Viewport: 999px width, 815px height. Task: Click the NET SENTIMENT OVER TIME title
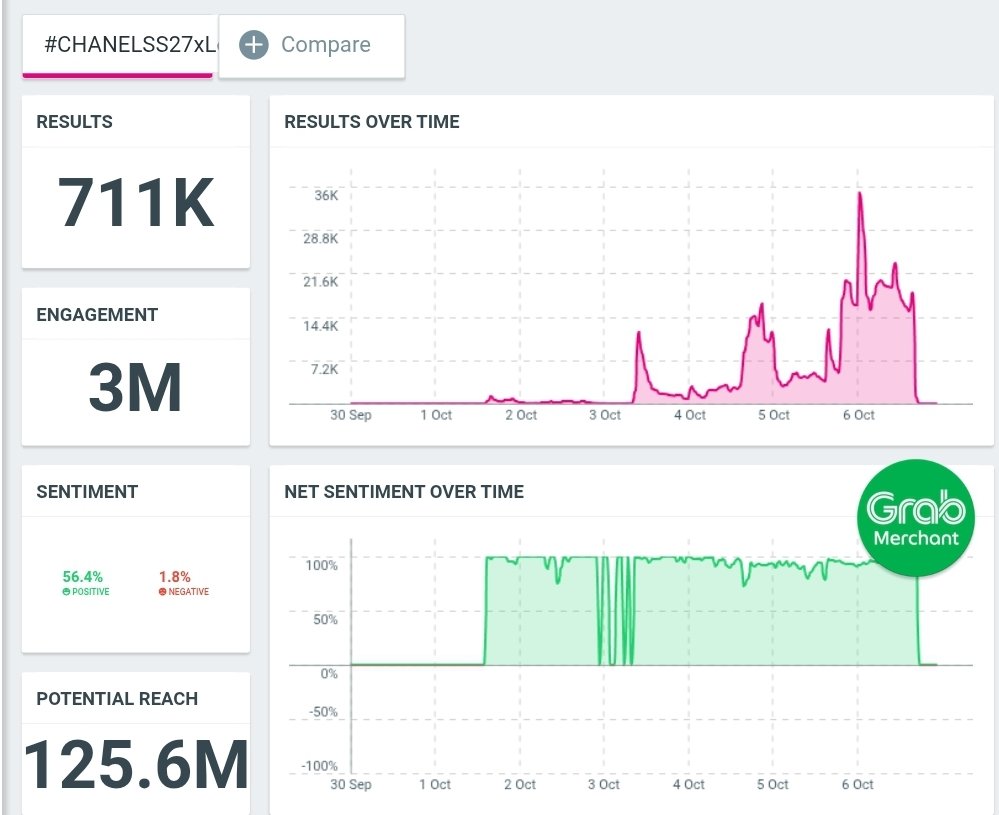(x=404, y=492)
